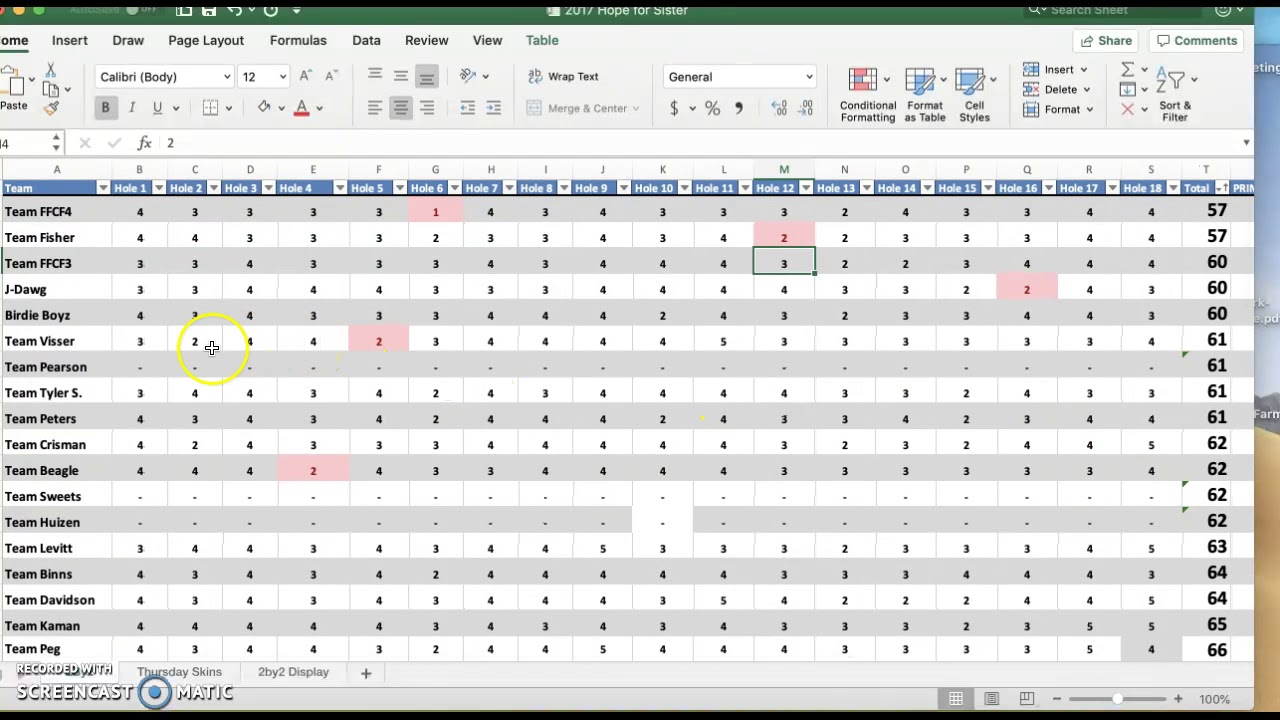Open the Data ribbon tab
The height and width of the screenshot is (720, 1280).
pyautogui.click(x=366, y=40)
